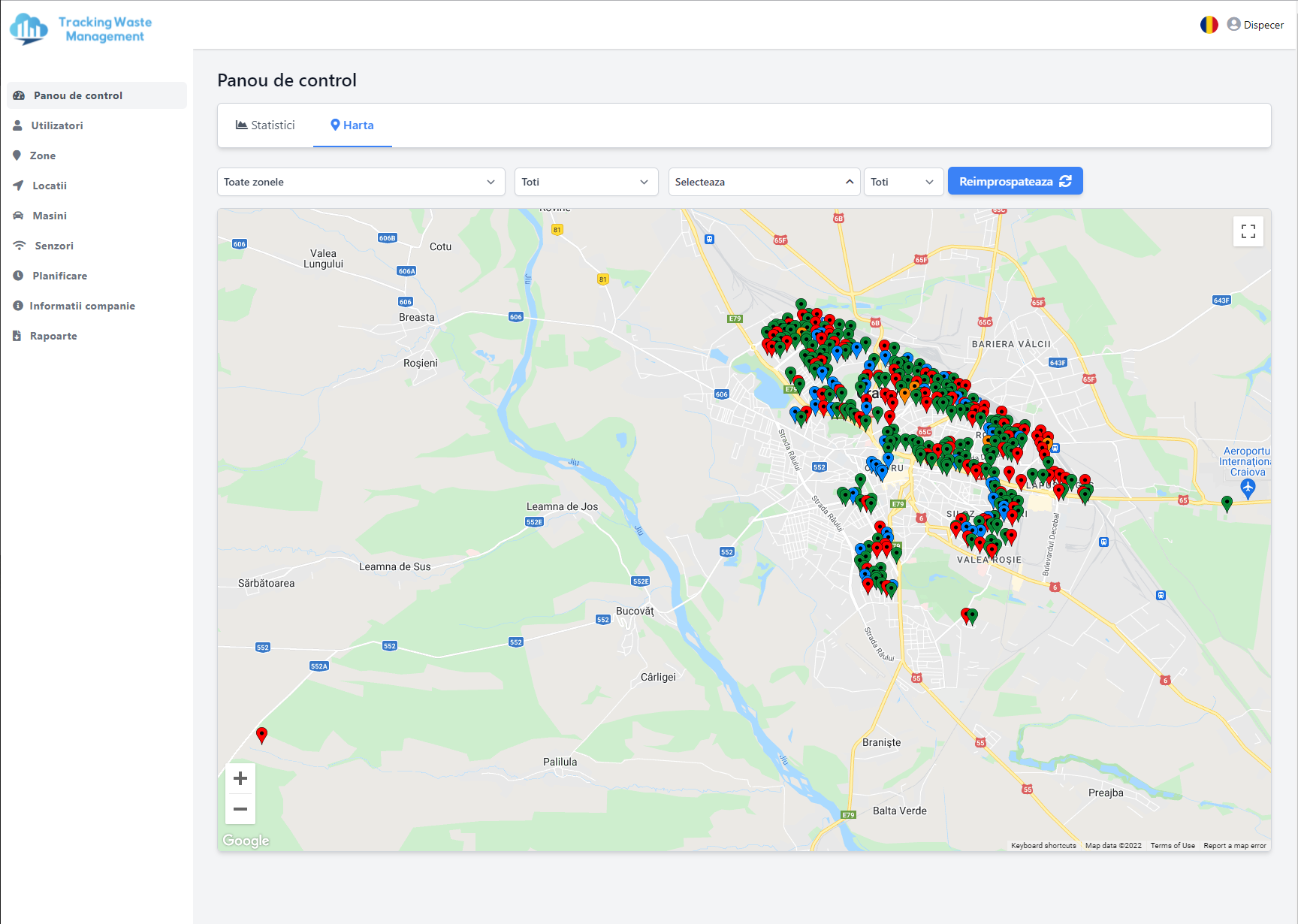Screen dimensions: 1298x924
Task: Click the Reimprospateaza refresh button
Action: 1015,181
